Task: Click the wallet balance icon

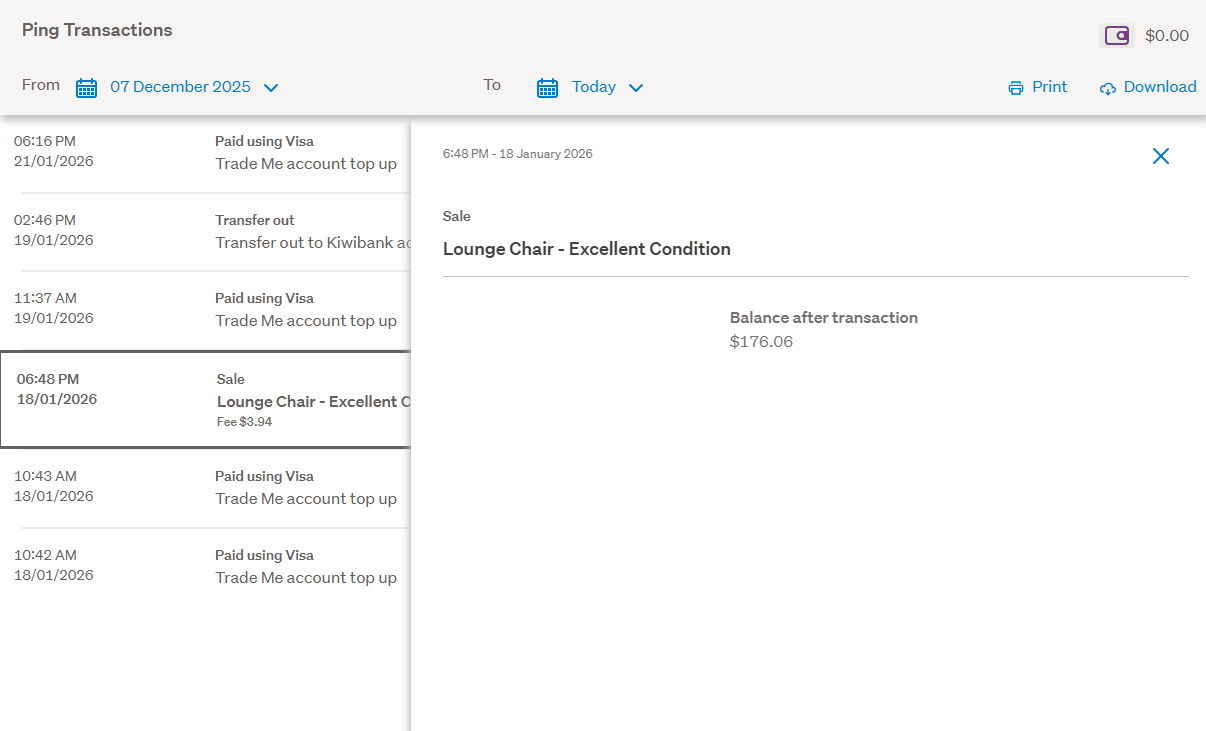Action: 1116,36
